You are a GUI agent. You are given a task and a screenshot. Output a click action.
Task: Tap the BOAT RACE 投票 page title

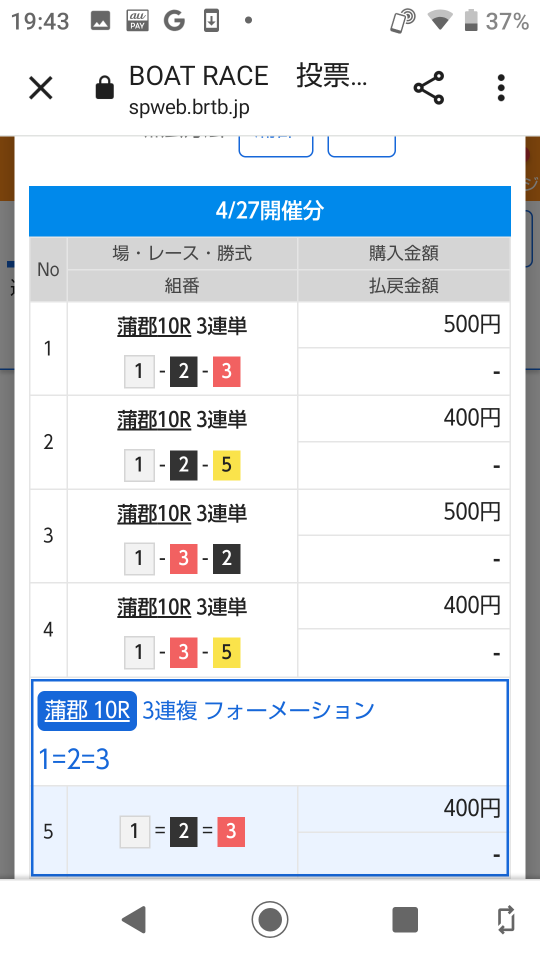click(x=248, y=76)
